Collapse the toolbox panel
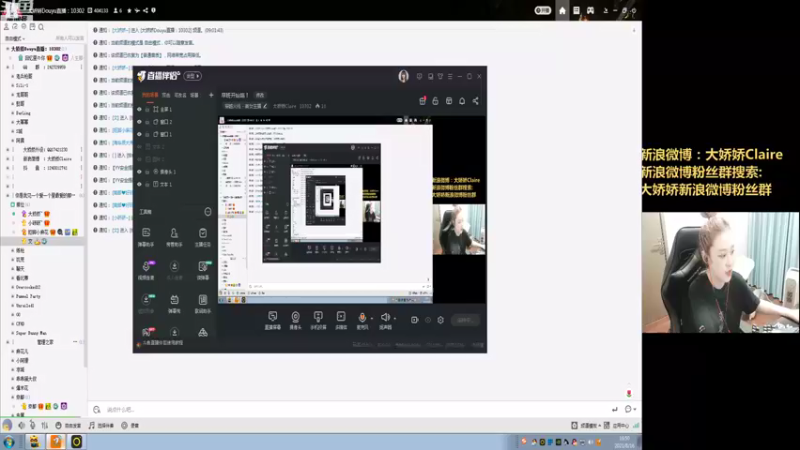Viewport: 800px width, 450px height. [x=208, y=212]
